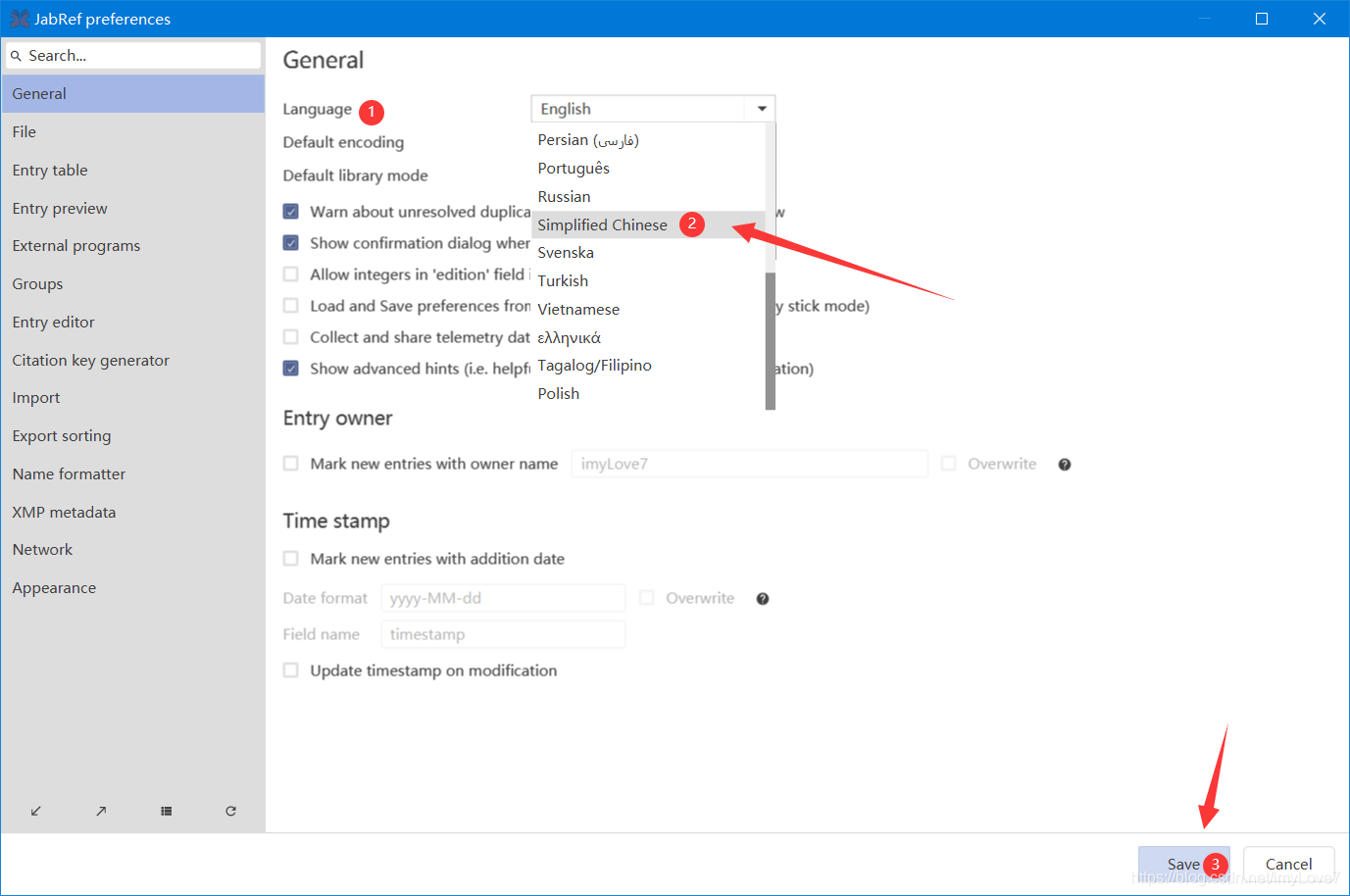1350x896 pixels.
Task: Select Persian from language list
Action: click(648, 140)
